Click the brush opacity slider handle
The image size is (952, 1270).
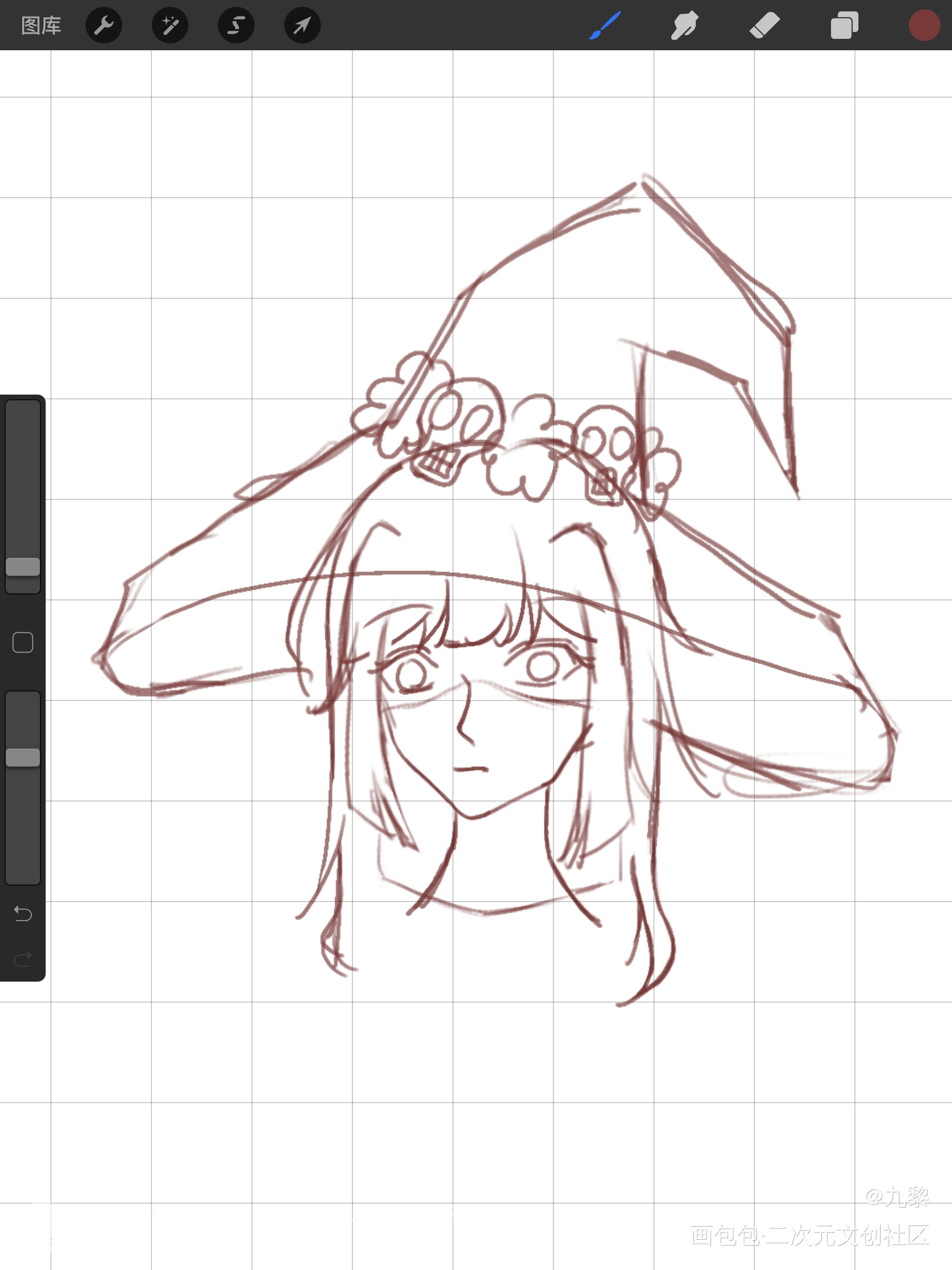(x=23, y=757)
